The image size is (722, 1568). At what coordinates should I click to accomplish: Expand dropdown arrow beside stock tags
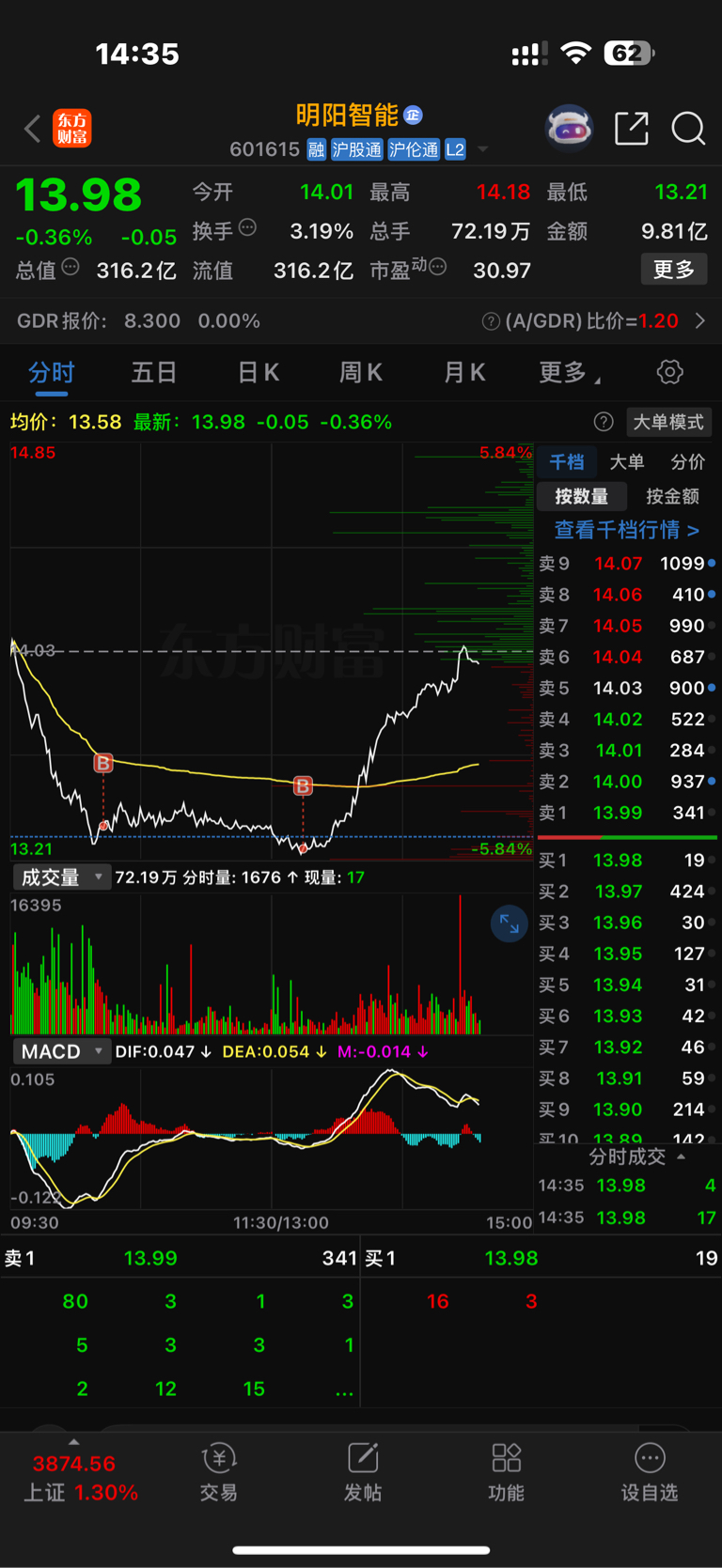pyautogui.click(x=482, y=149)
